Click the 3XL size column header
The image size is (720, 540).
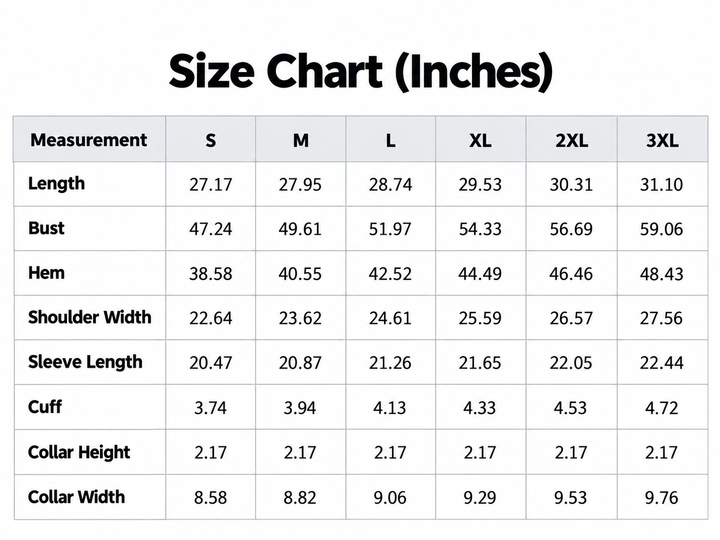(662, 141)
